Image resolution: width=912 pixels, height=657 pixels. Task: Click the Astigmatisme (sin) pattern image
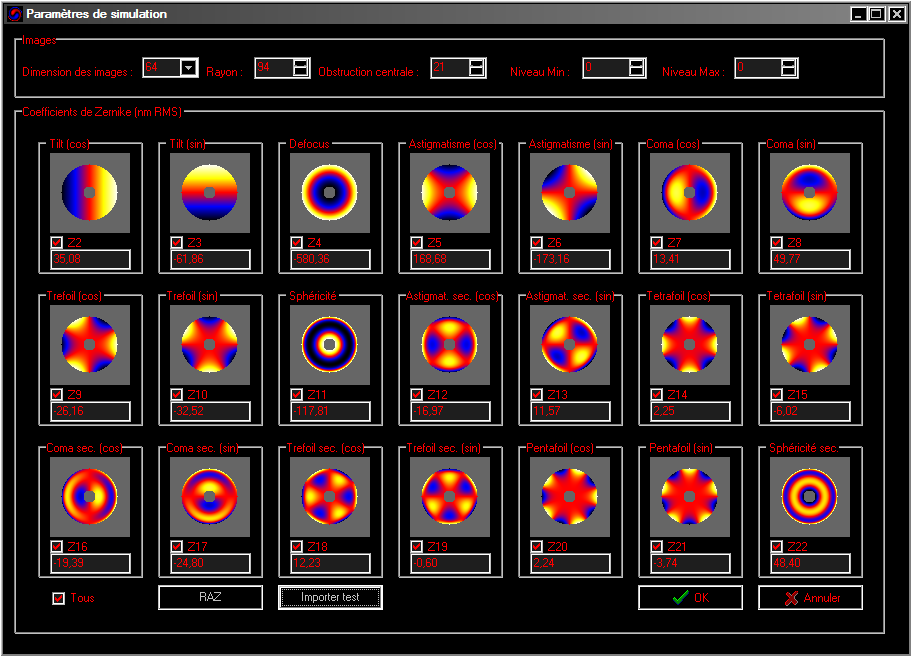coord(569,193)
